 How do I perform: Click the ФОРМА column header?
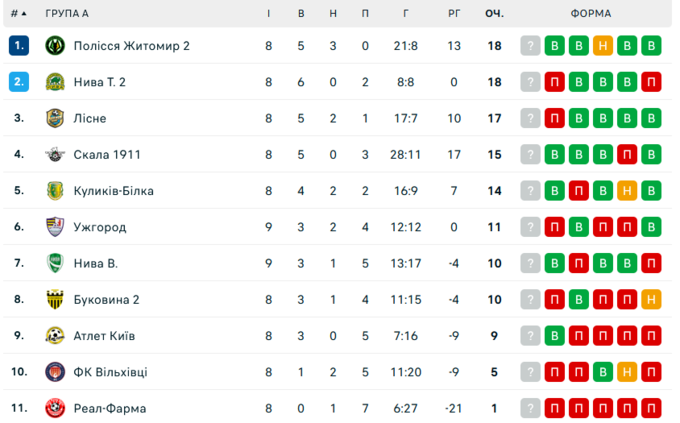point(591,14)
